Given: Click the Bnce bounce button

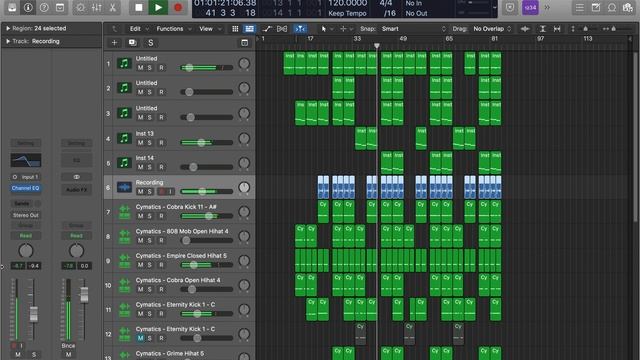Looking at the screenshot, I should (68, 345).
